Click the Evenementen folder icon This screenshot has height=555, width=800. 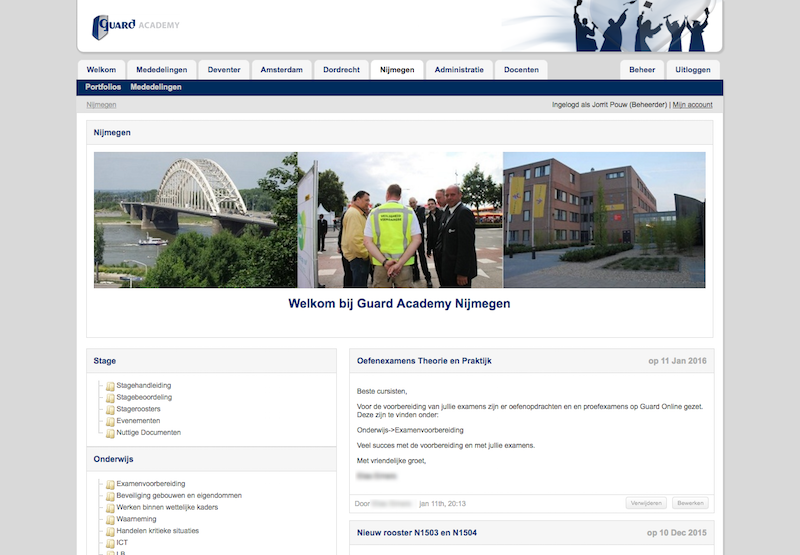[110, 421]
